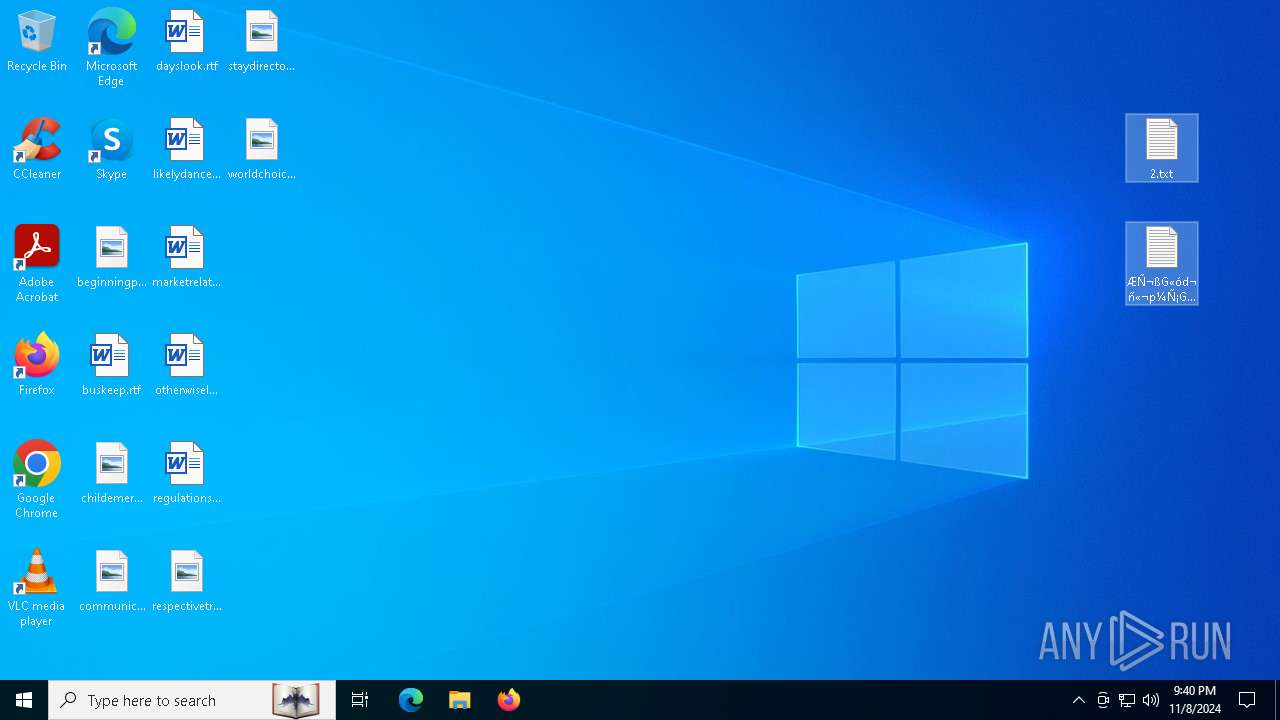The image size is (1280, 720).
Task: Select the respectivetr... image file icon
Action: pos(186,582)
